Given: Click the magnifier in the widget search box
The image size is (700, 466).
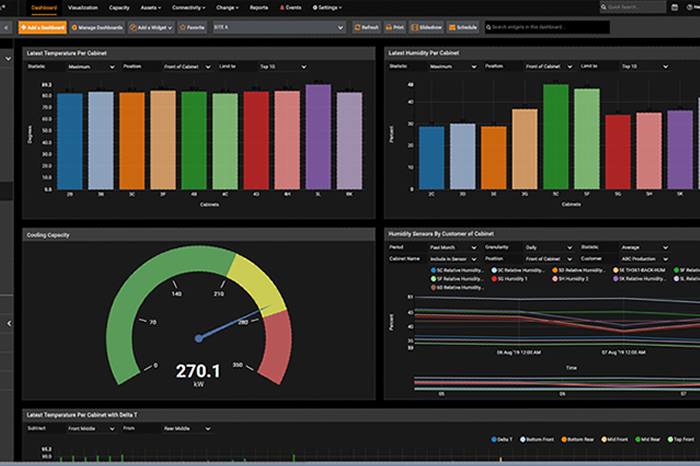Looking at the screenshot, I should [x=489, y=28].
